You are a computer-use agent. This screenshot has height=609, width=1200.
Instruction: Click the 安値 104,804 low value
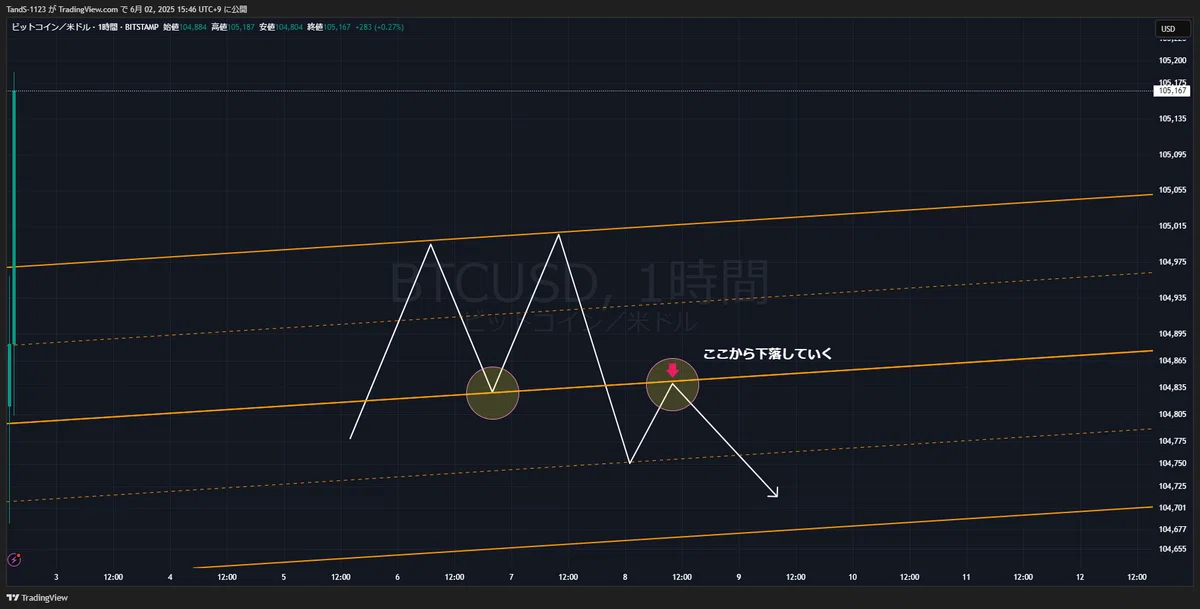pos(282,26)
